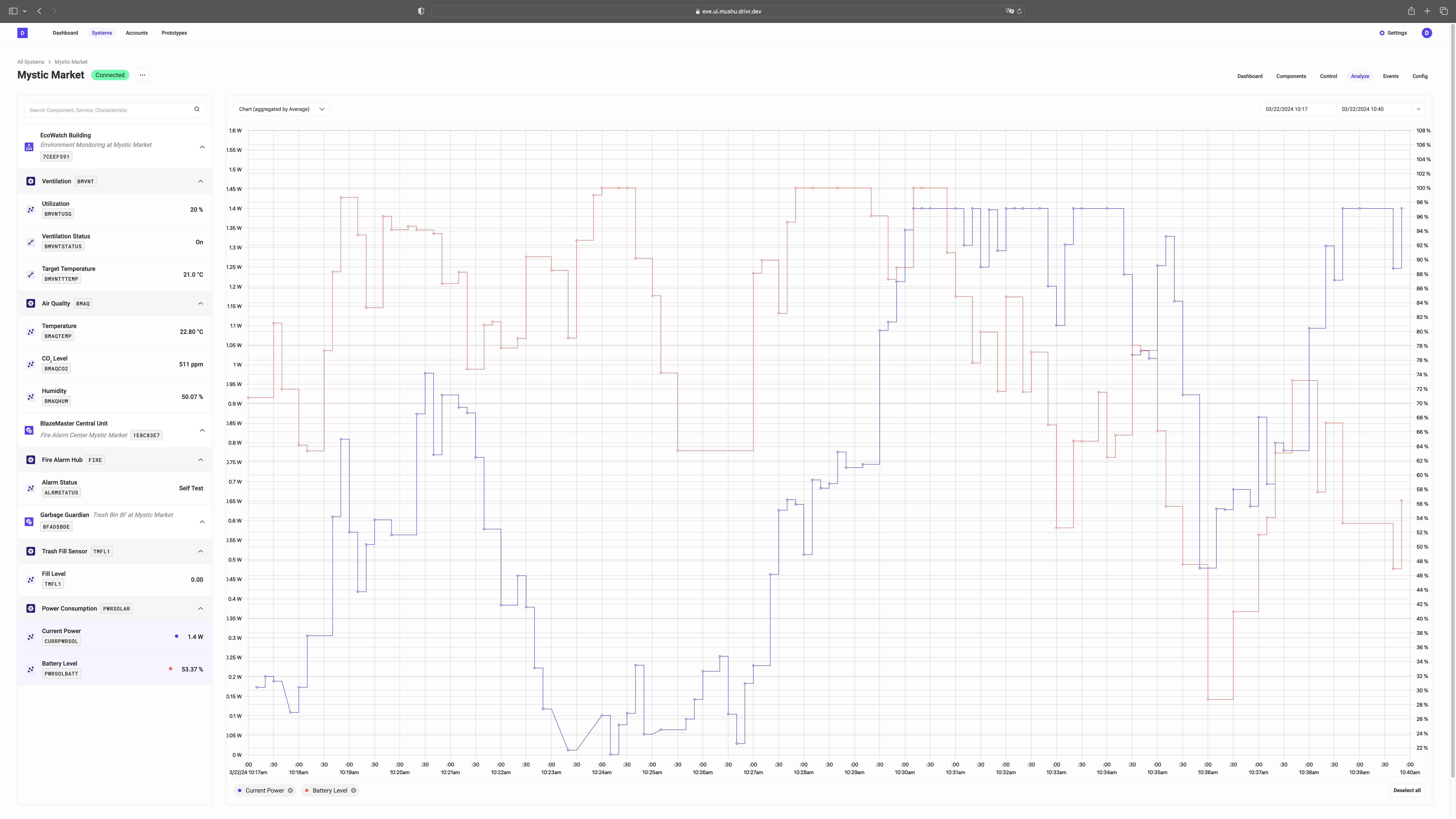Remove Current Power from chart legend
The height and width of the screenshot is (819, 1456).
[291, 790]
